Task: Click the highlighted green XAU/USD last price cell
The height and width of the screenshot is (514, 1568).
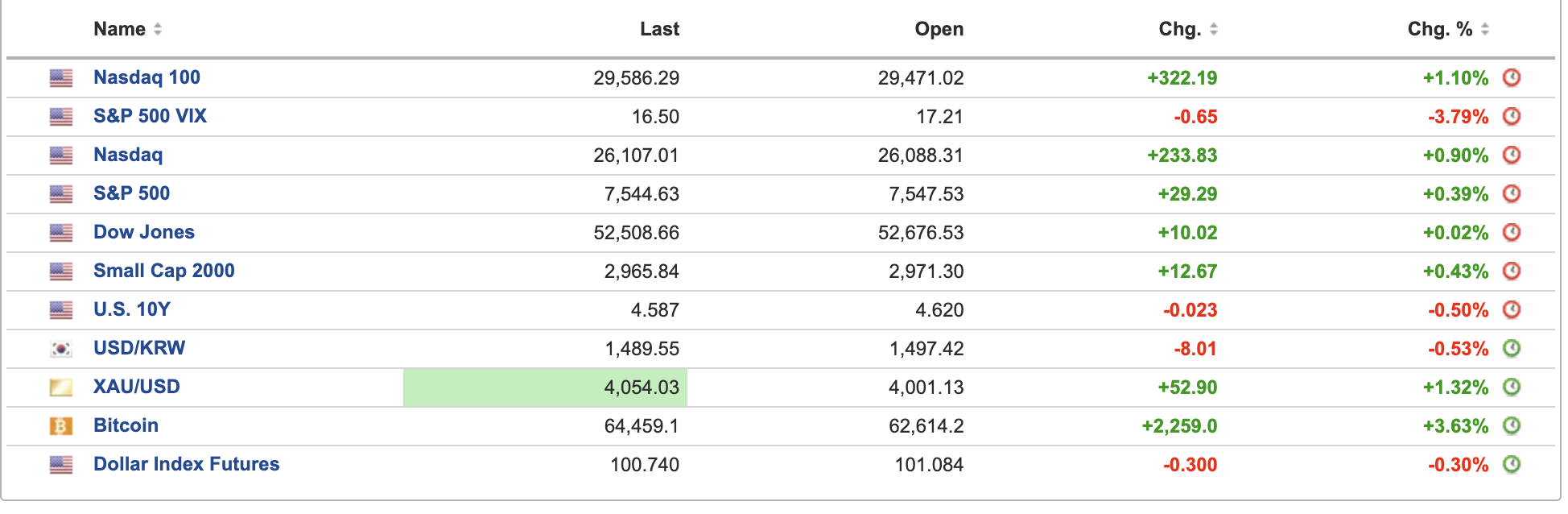Action: point(545,388)
